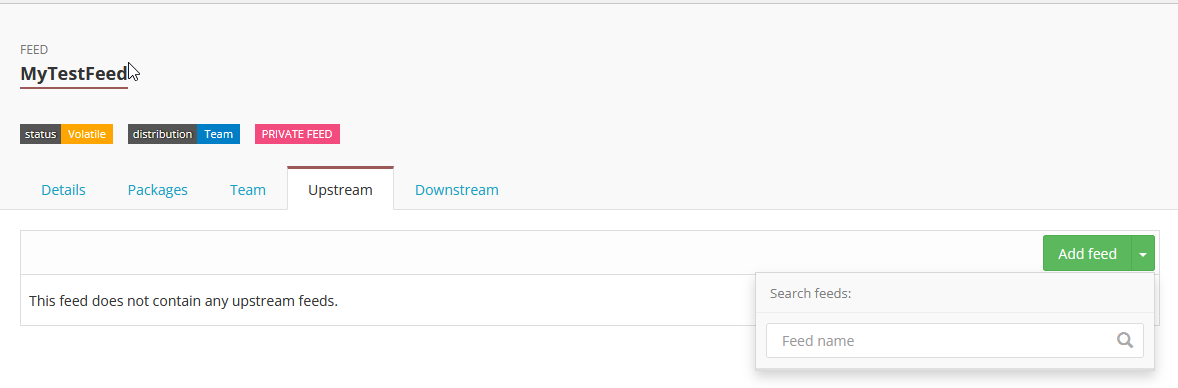1178x388 pixels.
Task: Click the gray distribution badge label
Action: (162, 135)
